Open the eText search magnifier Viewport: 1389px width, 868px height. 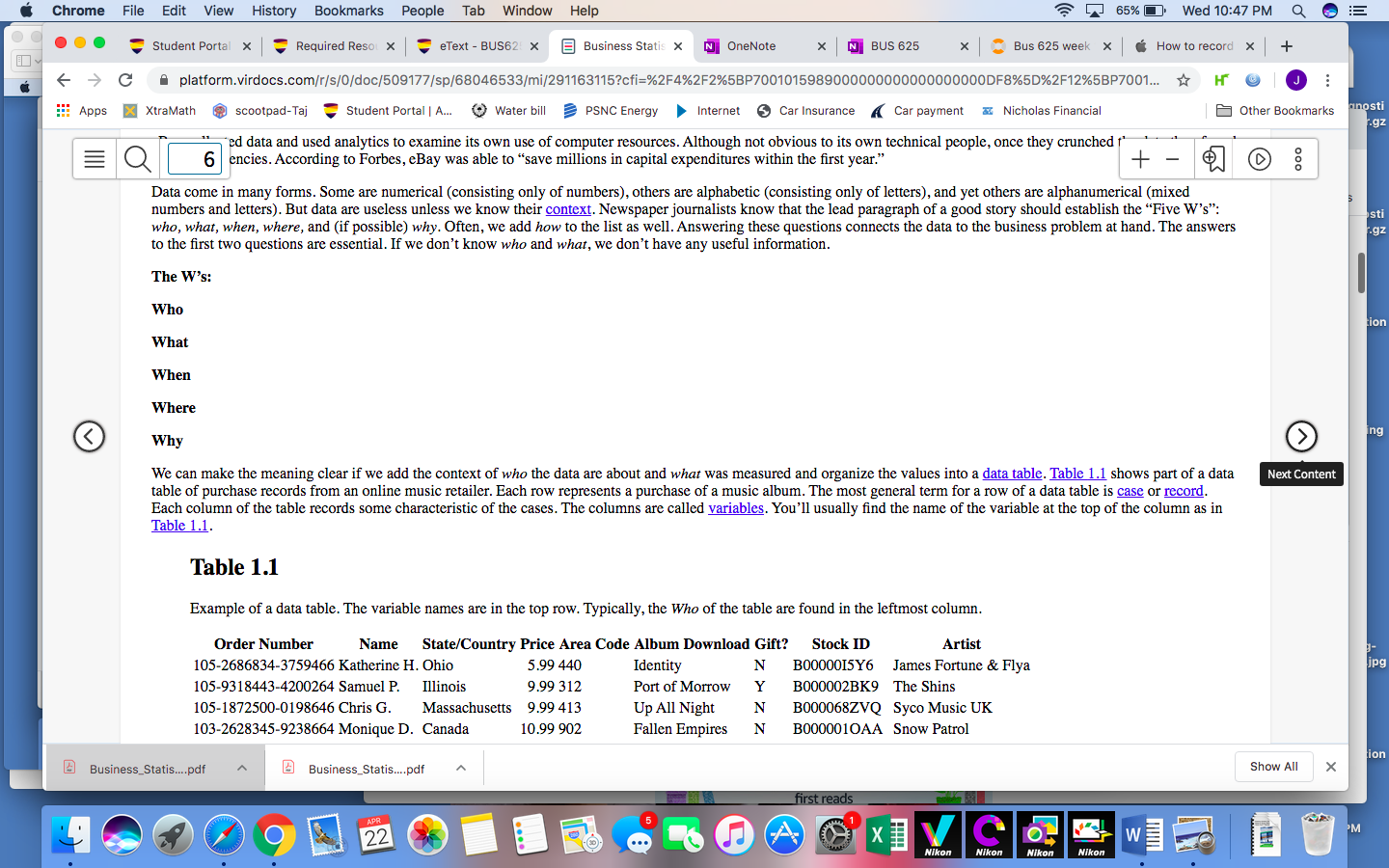138,159
